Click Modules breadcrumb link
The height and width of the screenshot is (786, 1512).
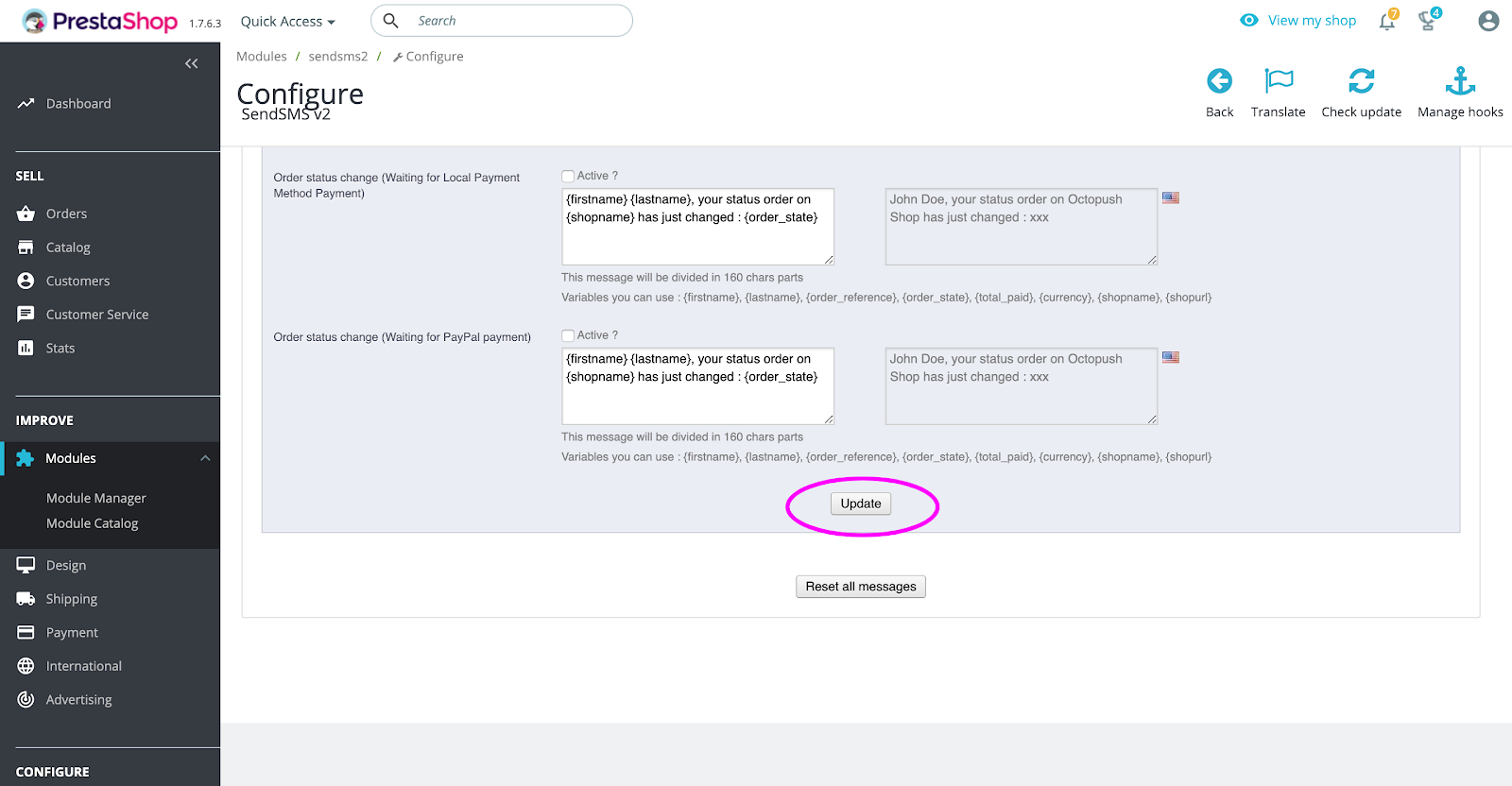[x=262, y=57]
